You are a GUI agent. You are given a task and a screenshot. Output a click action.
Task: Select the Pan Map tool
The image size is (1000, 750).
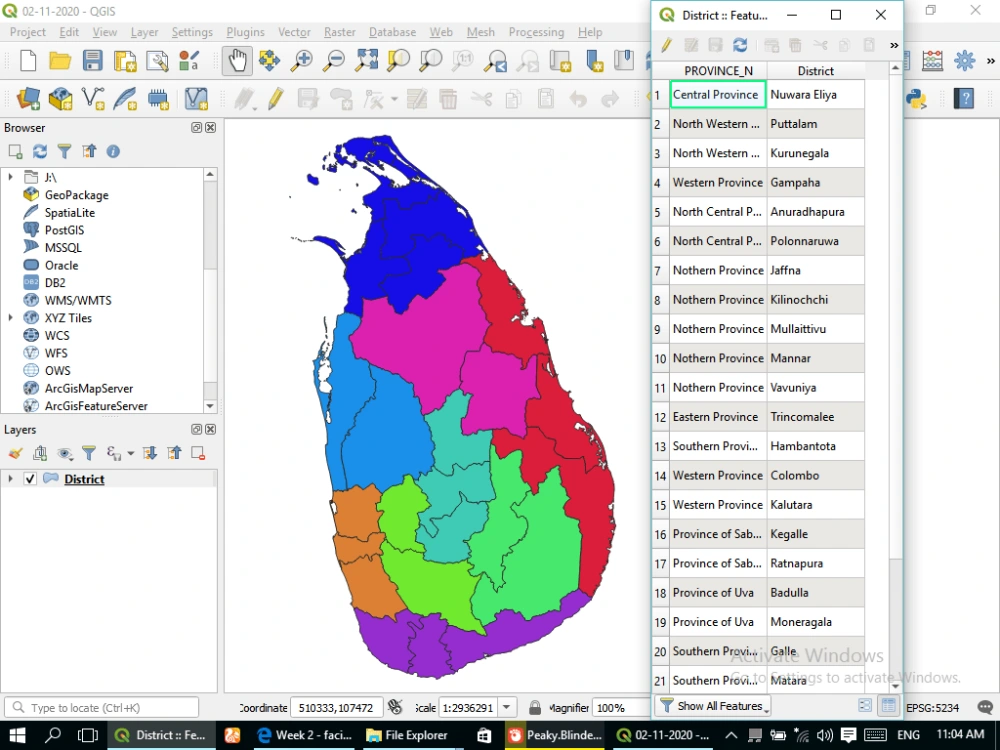tap(237, 61)
